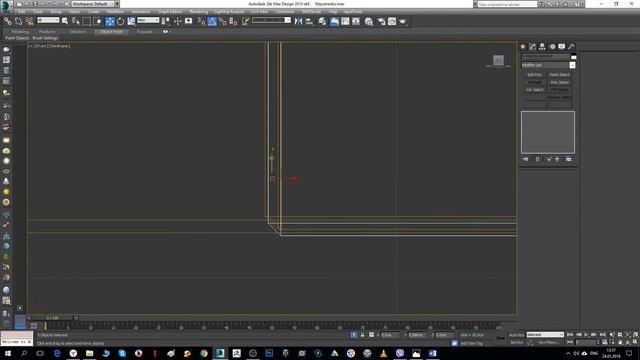Toggle the selection lock padlock
Viewport: 640px width, 360px height.
click(x=362, y=335)
